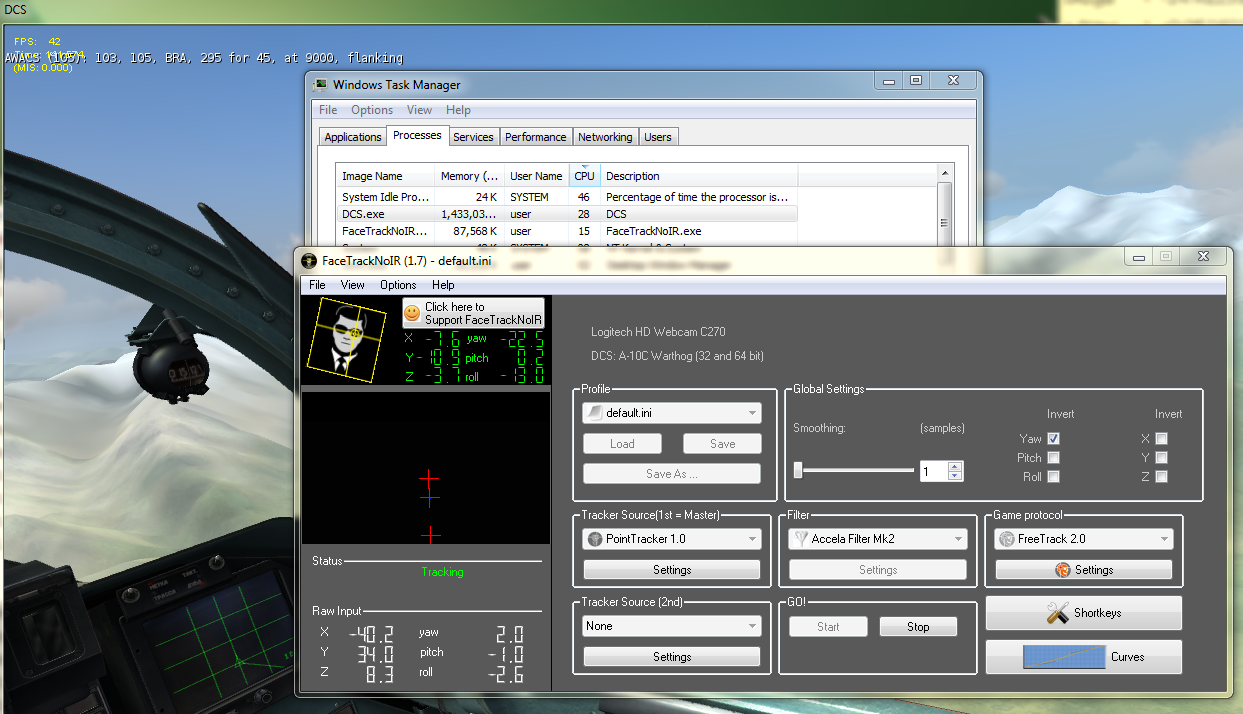
Task: Enable the Pitch invert checkbox
Action: (1053, 458)
